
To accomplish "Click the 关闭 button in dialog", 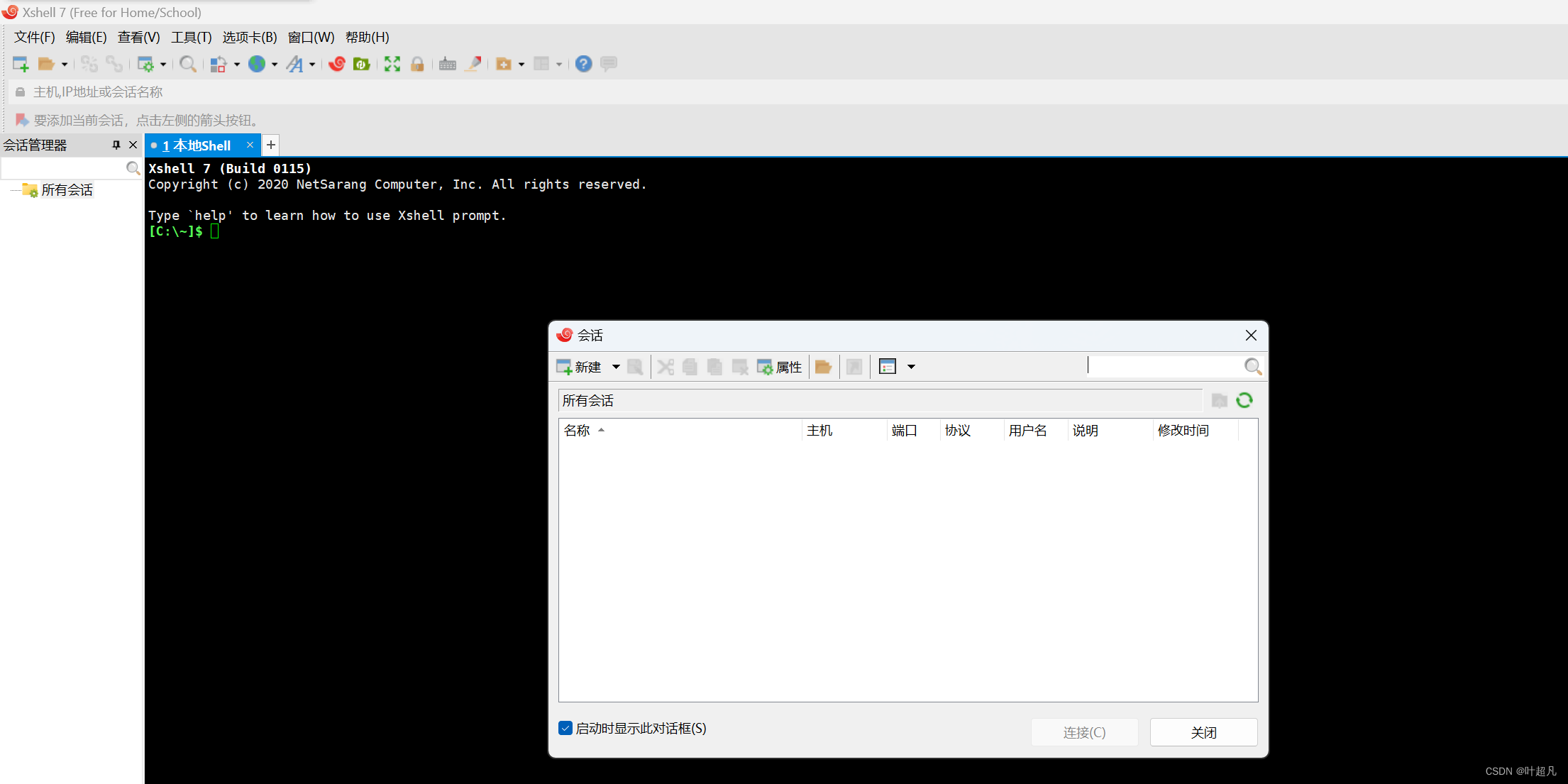I will point(1203,732).
